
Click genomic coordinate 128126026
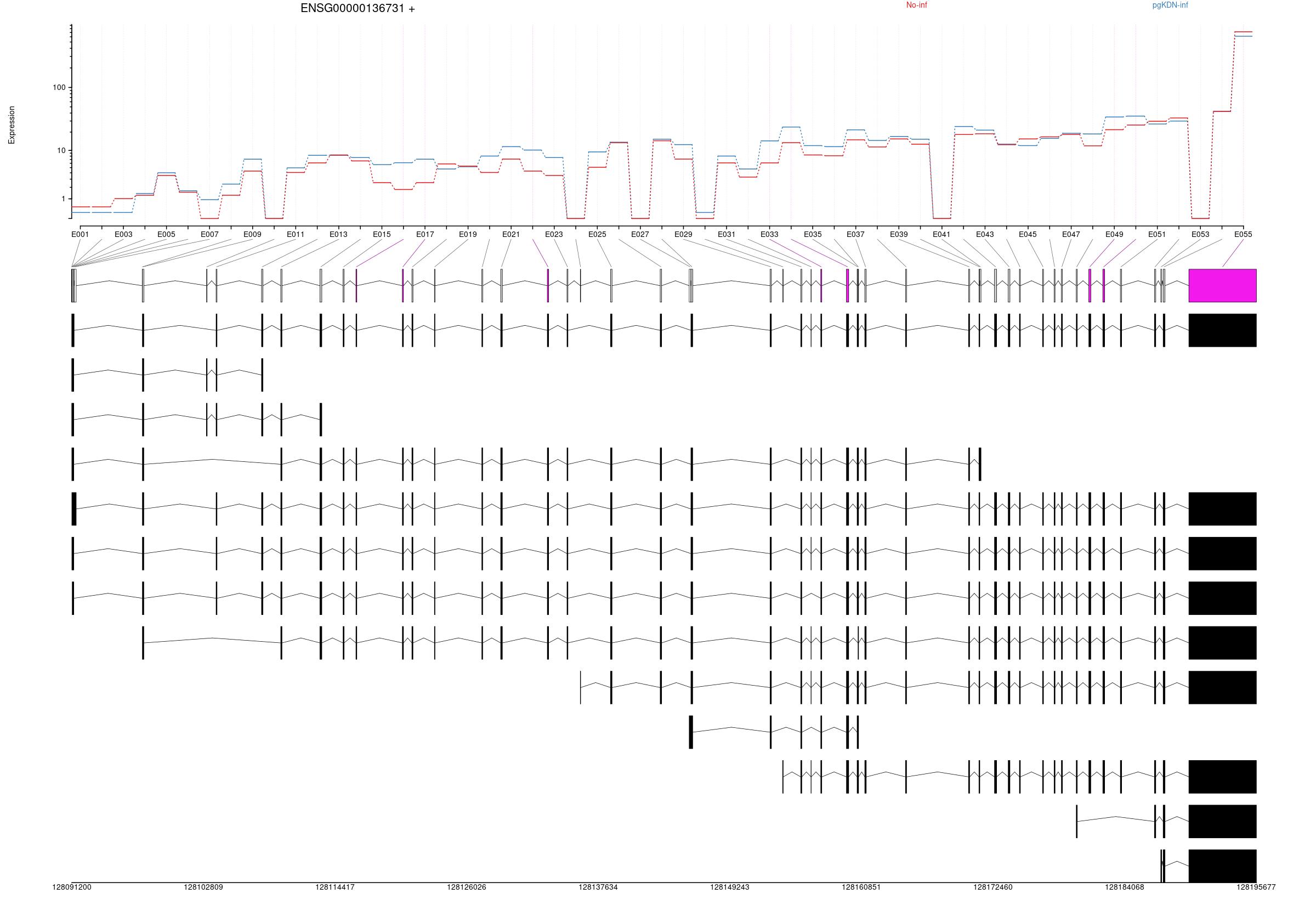pyautogui.click(x=467, y=887)
